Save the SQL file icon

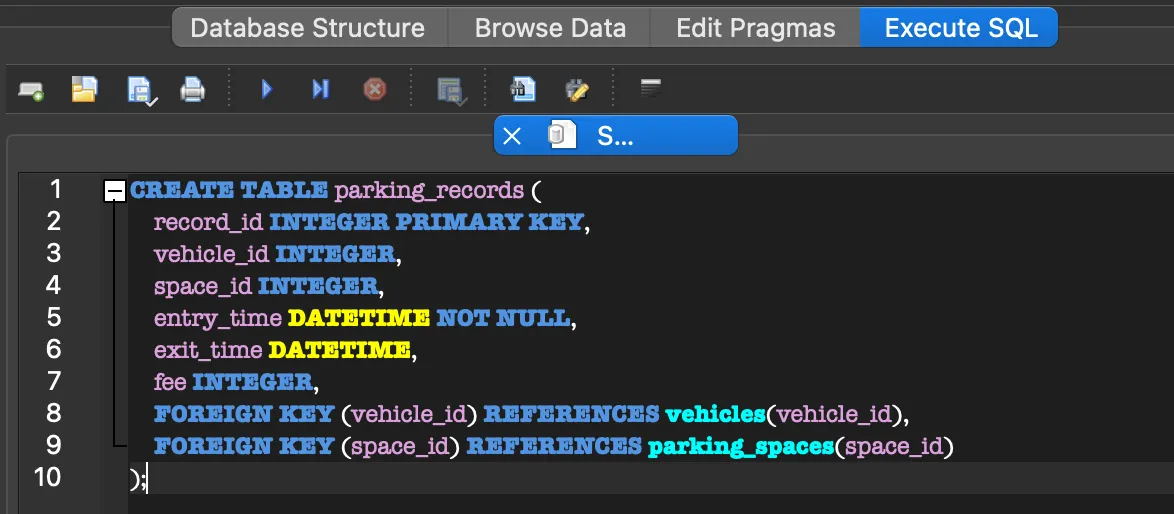point(142,91)
